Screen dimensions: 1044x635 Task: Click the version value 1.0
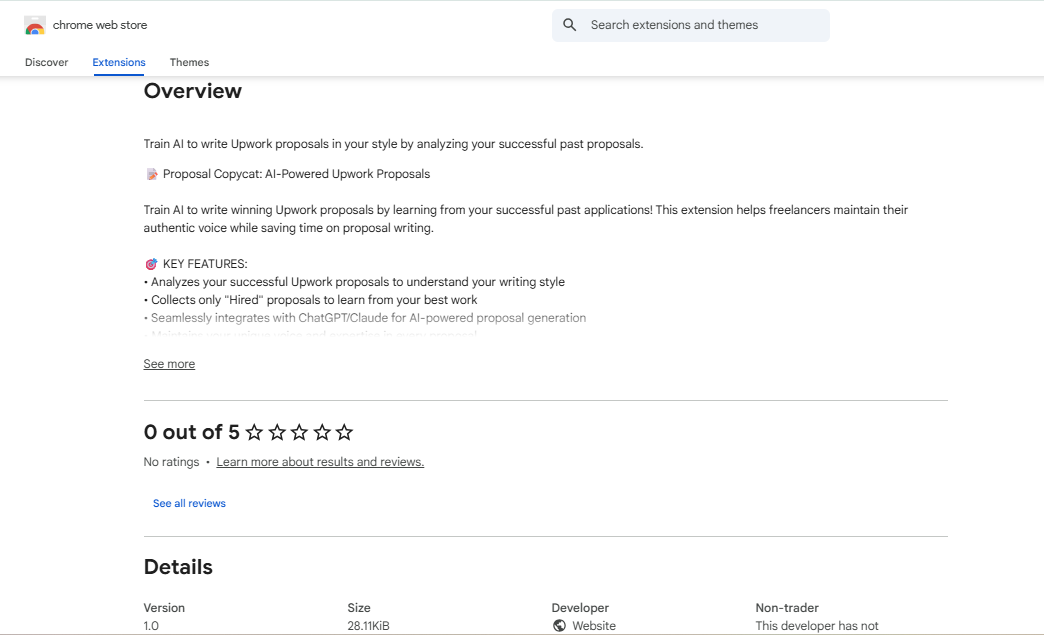coord(151,626)
